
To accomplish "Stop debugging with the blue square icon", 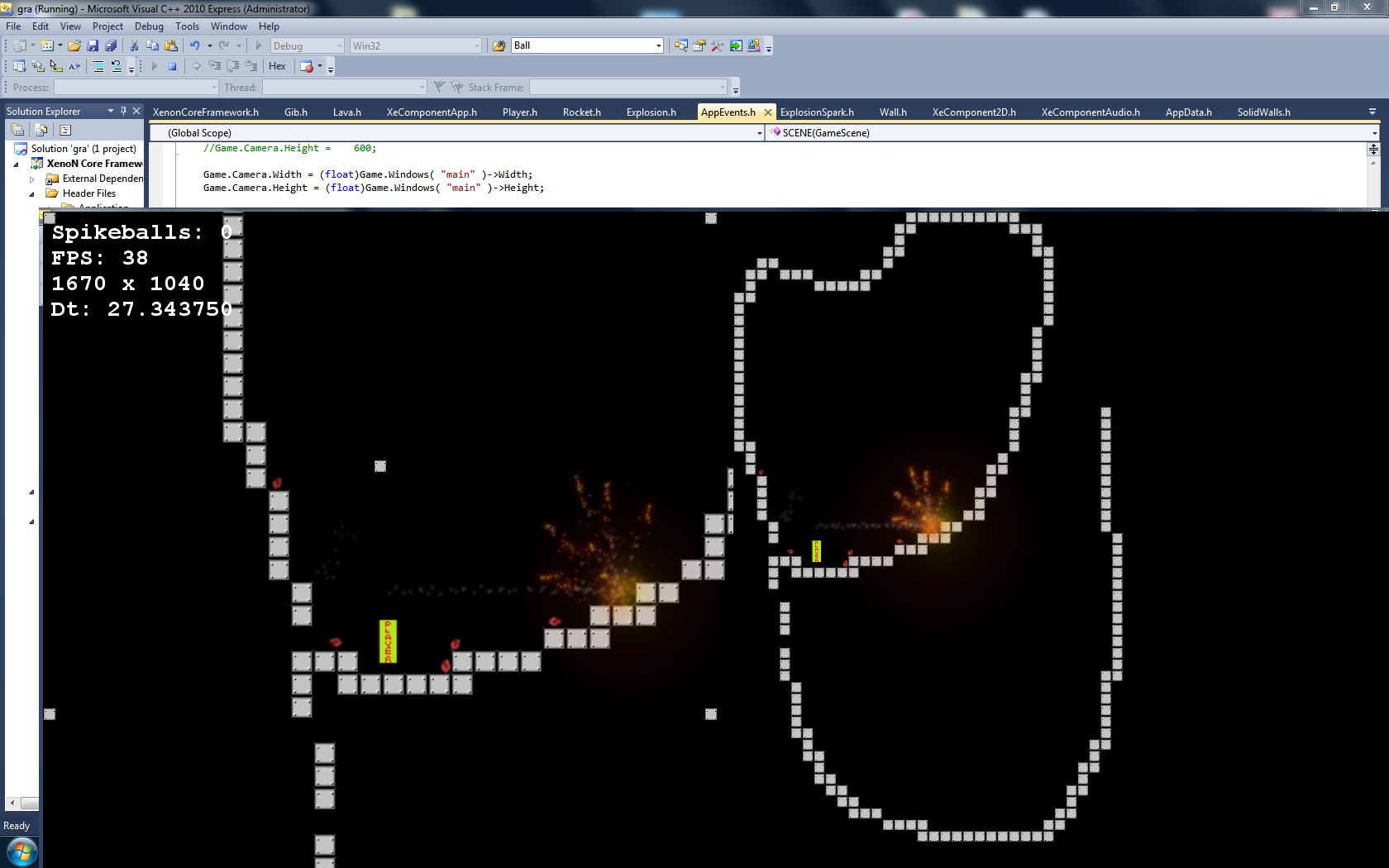I will (172, 66).
